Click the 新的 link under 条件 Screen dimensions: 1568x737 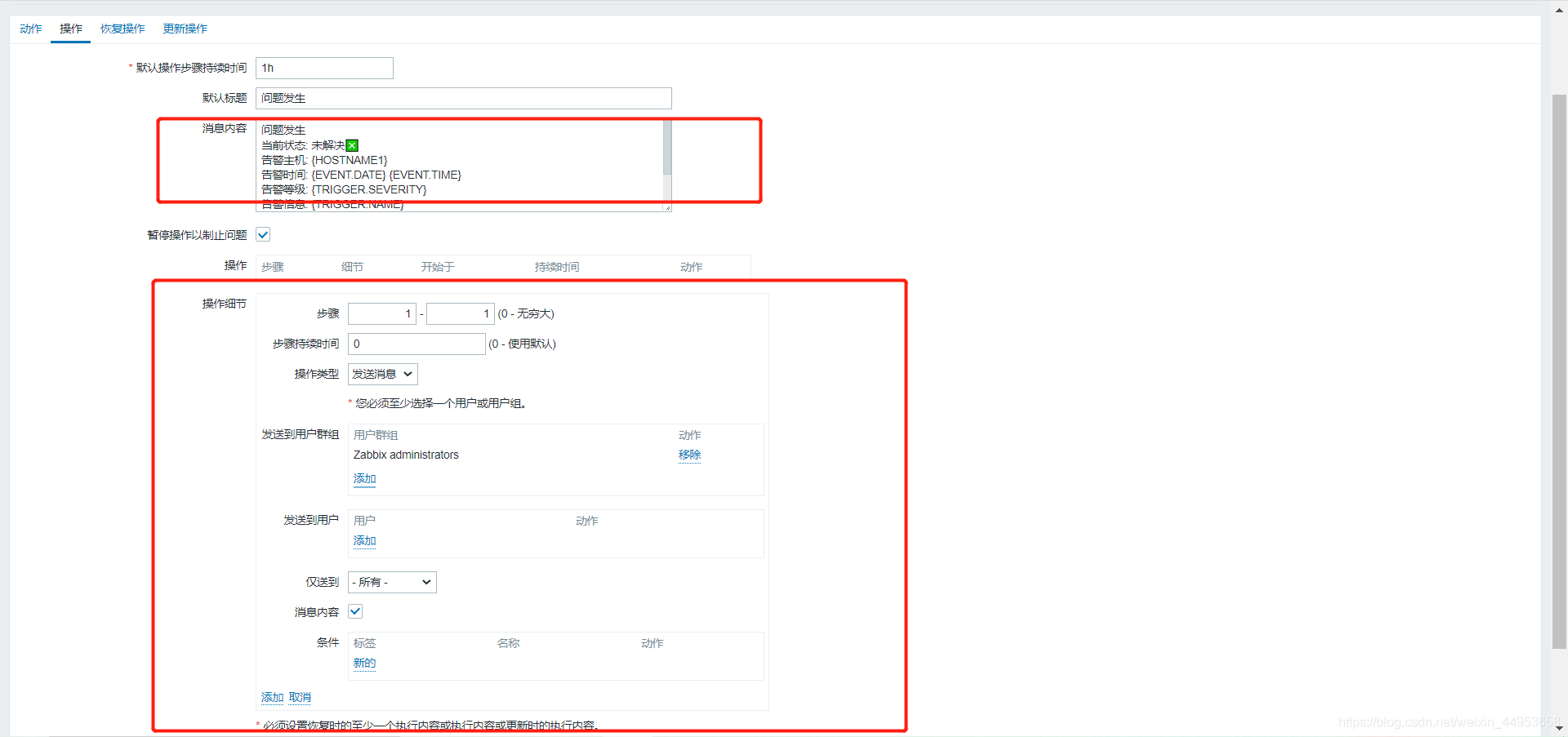pos(364,663)
